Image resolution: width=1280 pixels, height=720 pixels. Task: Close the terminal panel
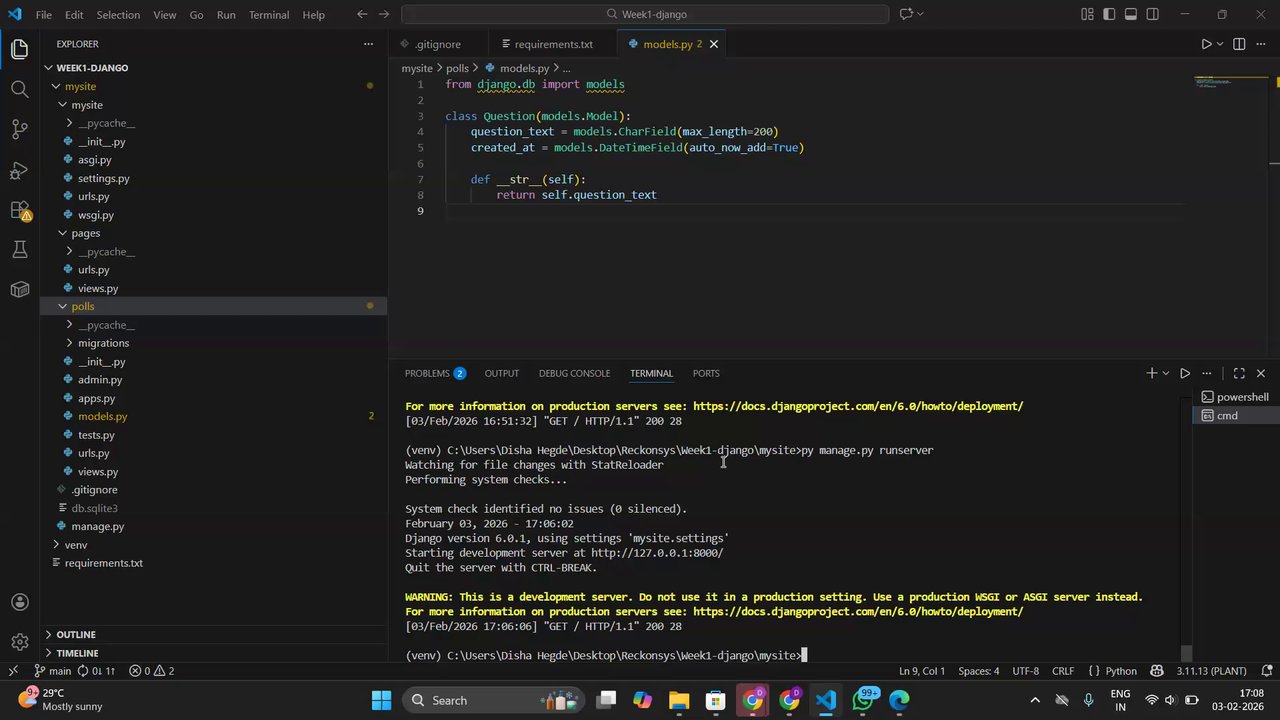pyautogui.click(x=1260, y=373)
